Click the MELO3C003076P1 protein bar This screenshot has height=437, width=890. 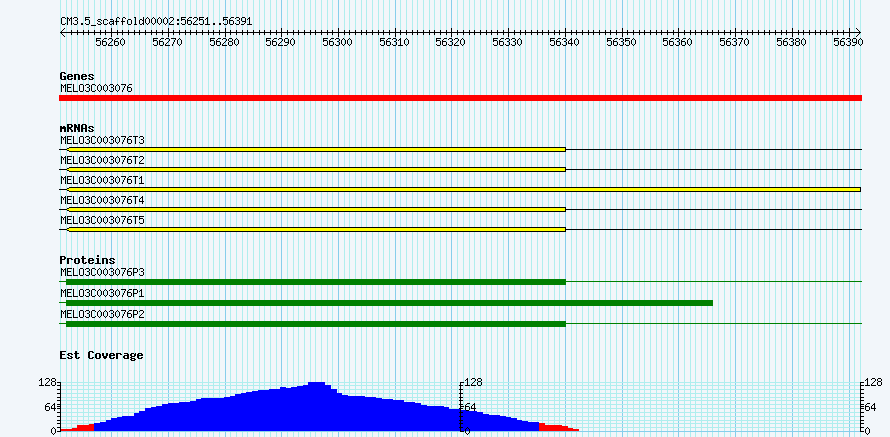pyautogui.click(x=389, y=303)
